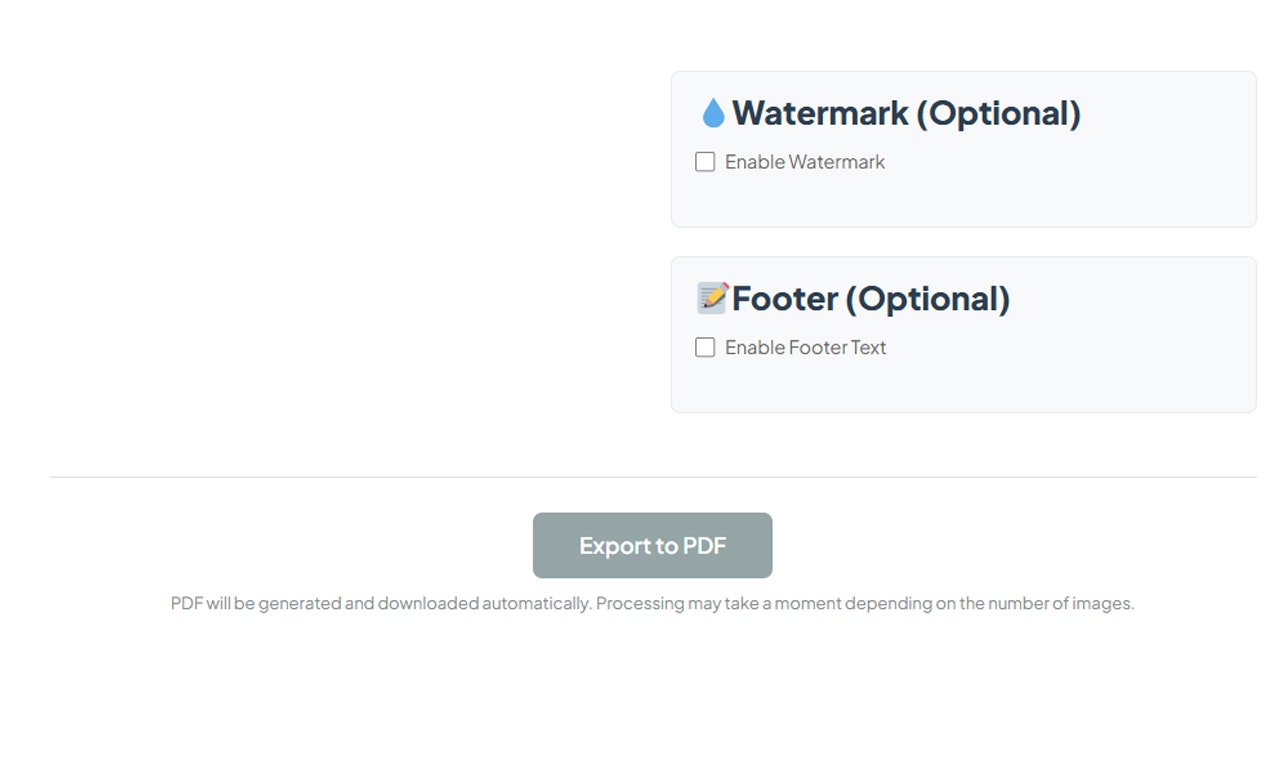The width and height of the screenshot is (1280, 760).
Task: Check the Enable Footer Text box
Action: click(x=705, y=347)
